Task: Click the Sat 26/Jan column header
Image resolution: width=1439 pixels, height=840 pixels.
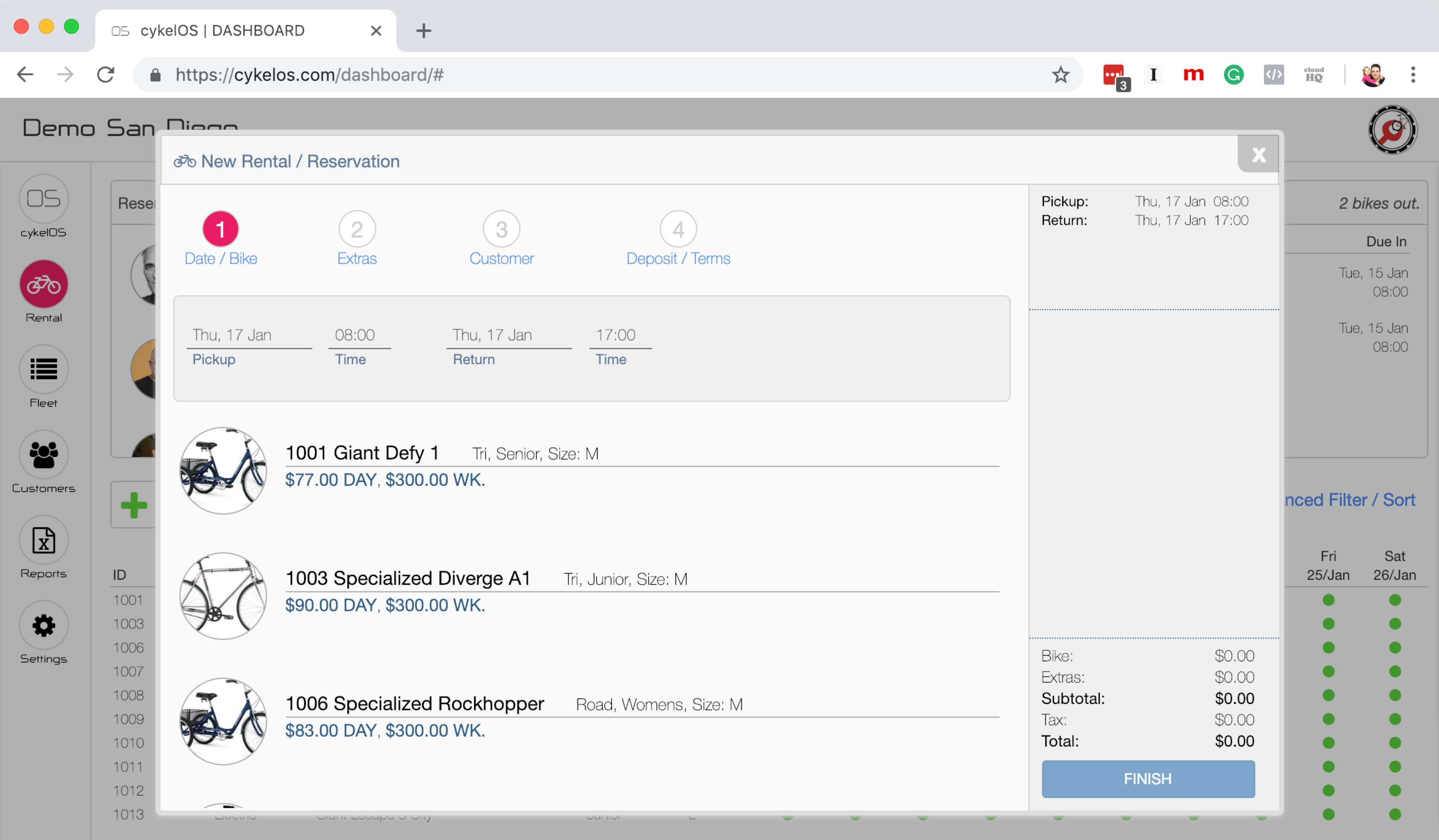Action: (1394, 565)
